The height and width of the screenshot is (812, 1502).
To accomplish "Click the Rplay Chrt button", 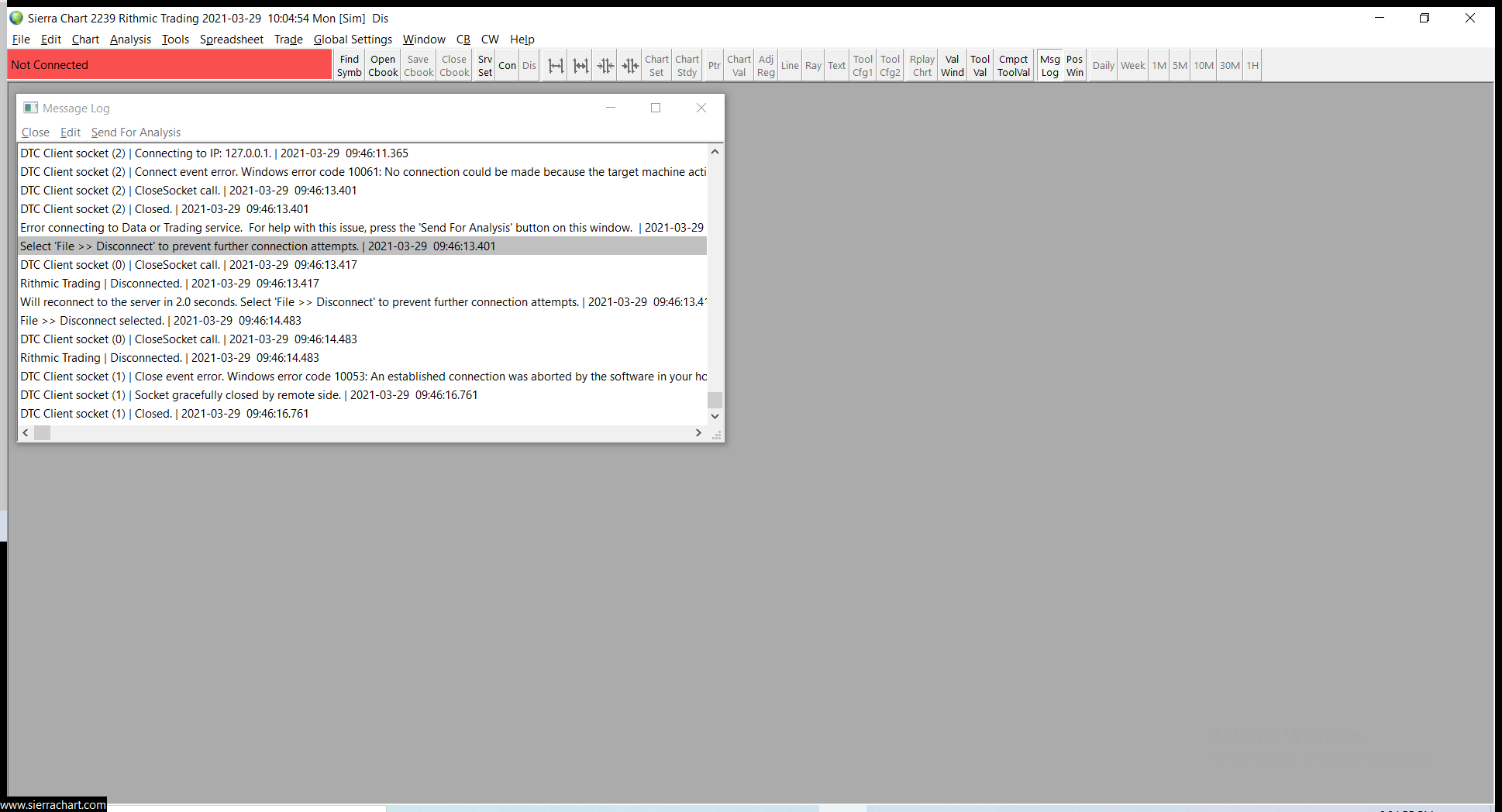I will [922, 66].
